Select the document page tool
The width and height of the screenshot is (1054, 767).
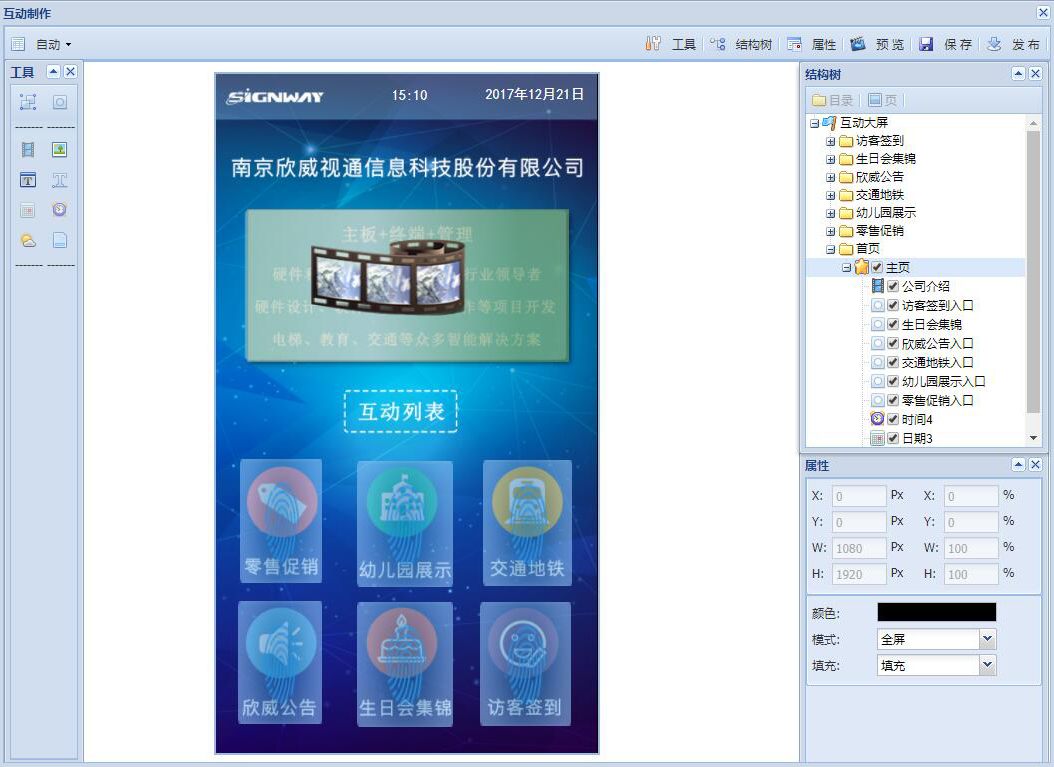point(60,240)
